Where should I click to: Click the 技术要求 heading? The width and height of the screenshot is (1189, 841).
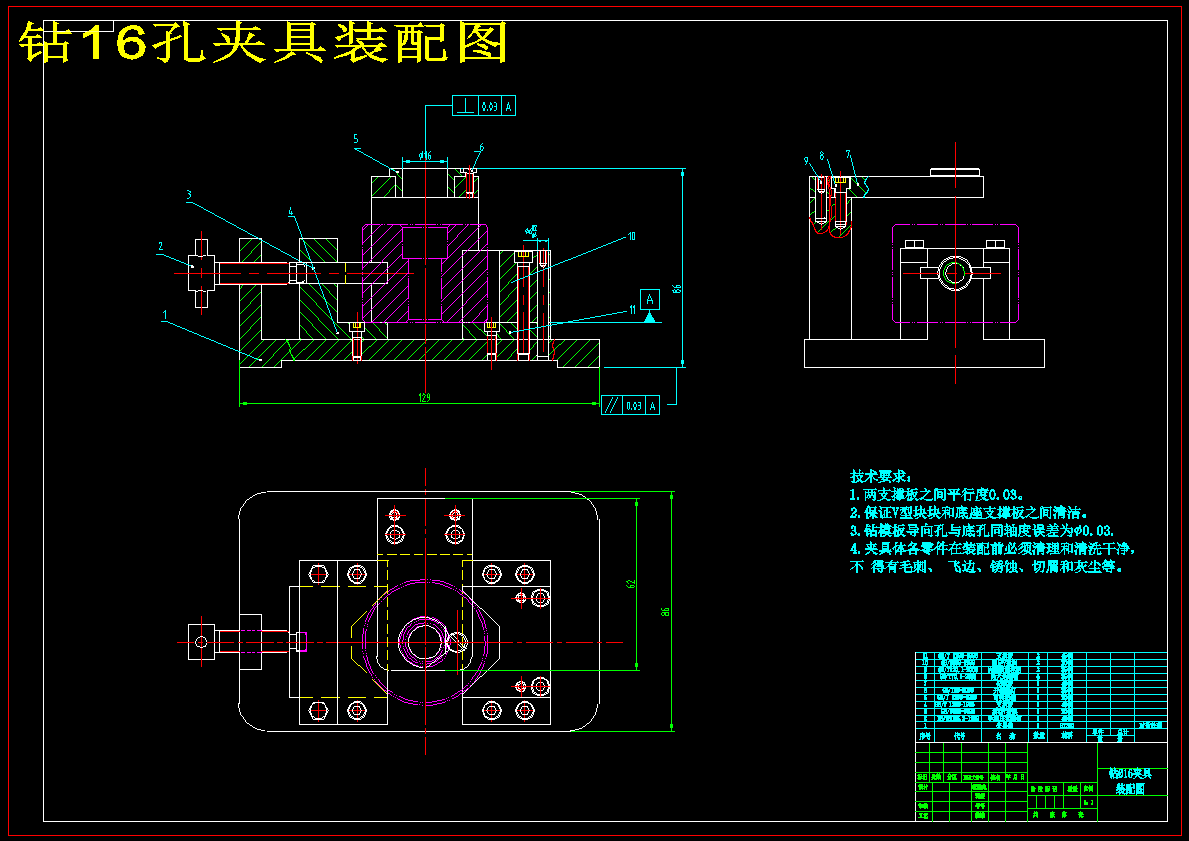pos(880,476)
